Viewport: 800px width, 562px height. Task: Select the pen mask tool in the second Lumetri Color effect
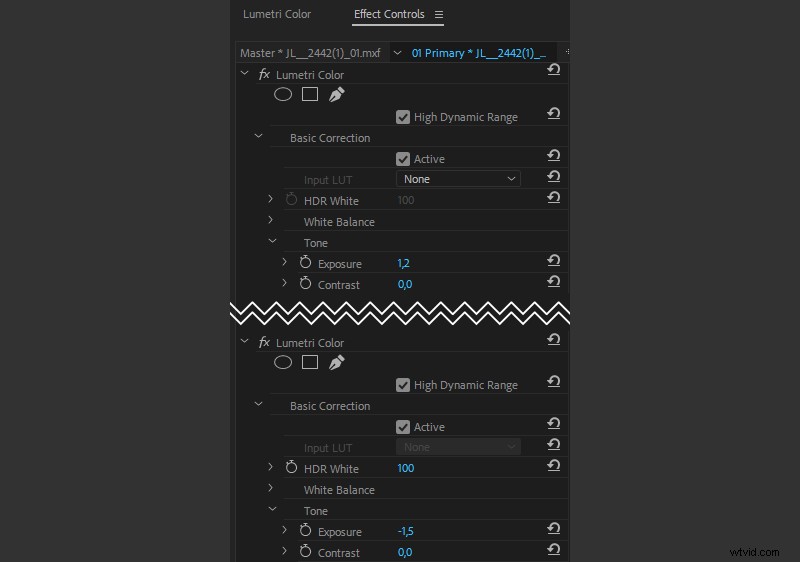(x=336, y=363)
